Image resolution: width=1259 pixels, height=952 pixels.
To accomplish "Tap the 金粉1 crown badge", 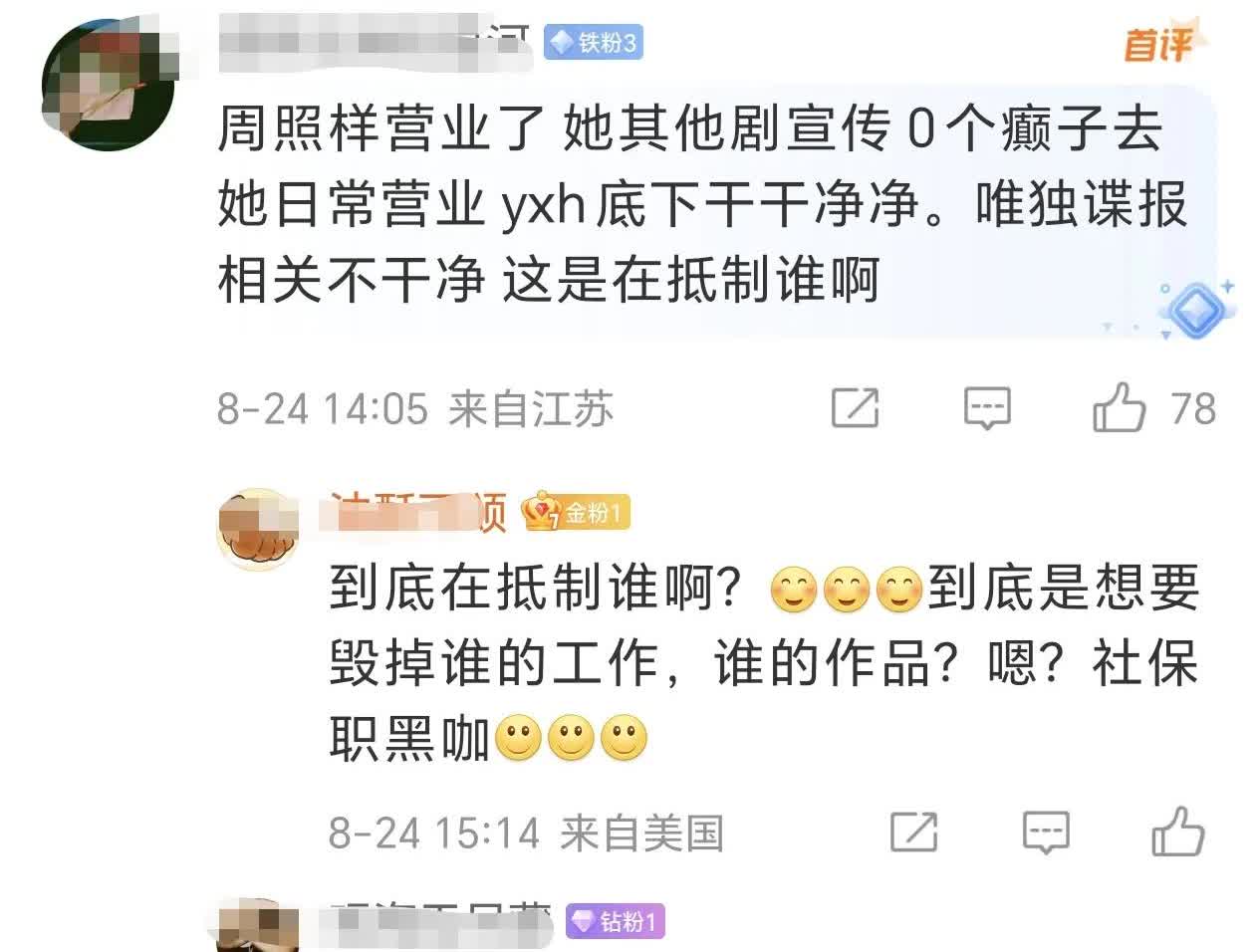I will tap(578, 513).
